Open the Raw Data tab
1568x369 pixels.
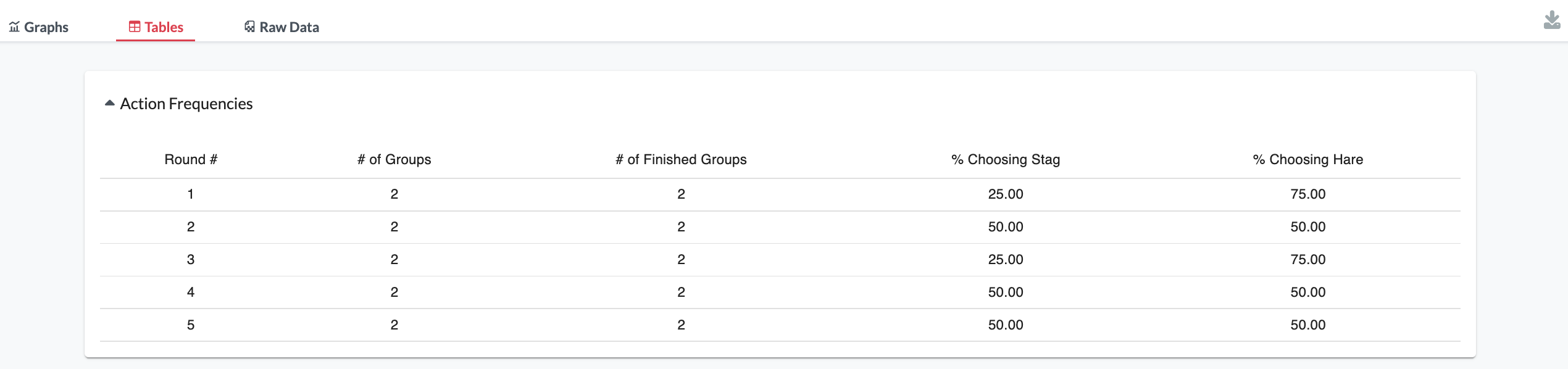pyautogui.click(x=281, y=27)
